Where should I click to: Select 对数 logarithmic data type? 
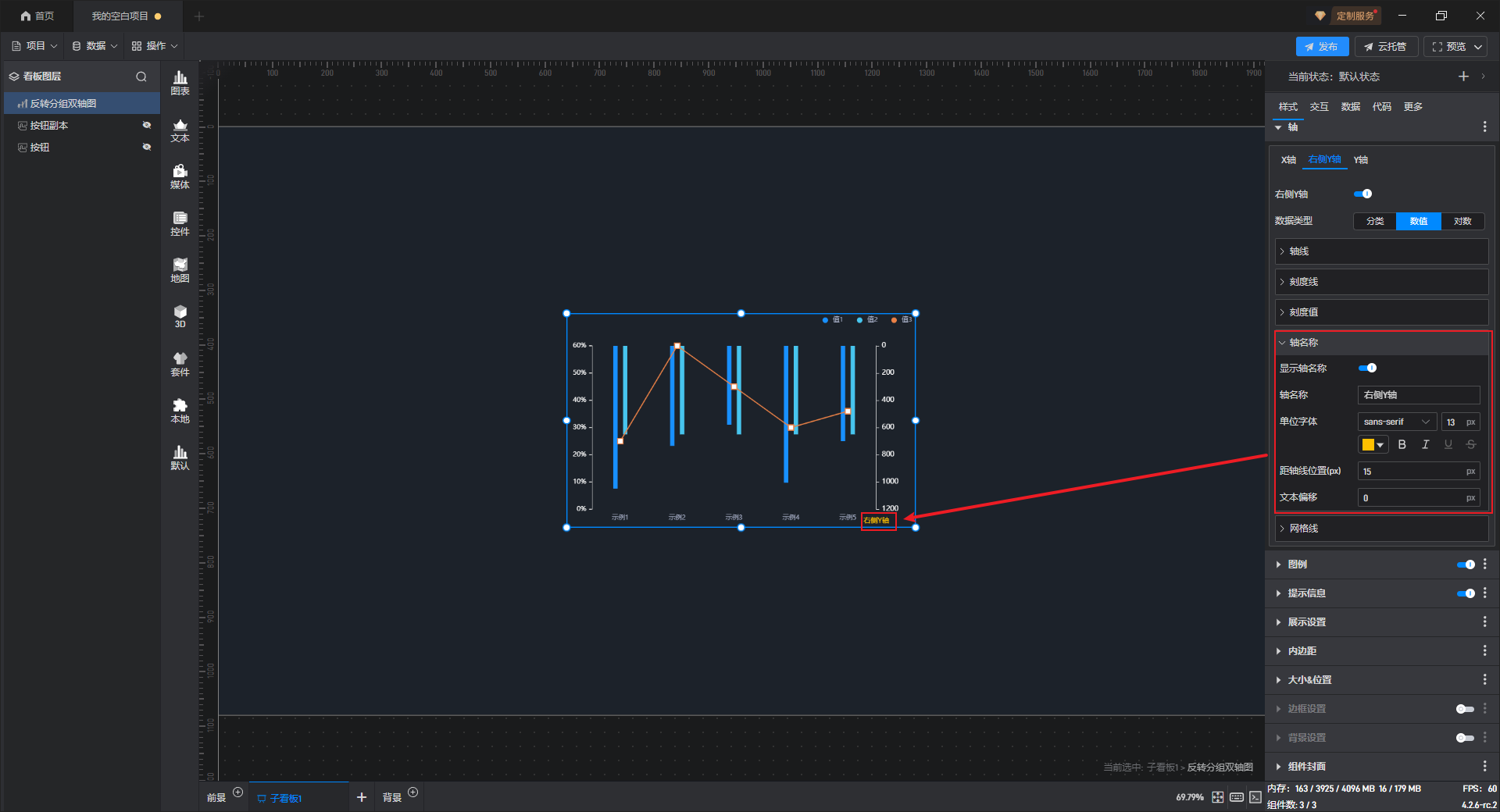coord(1462,221)
